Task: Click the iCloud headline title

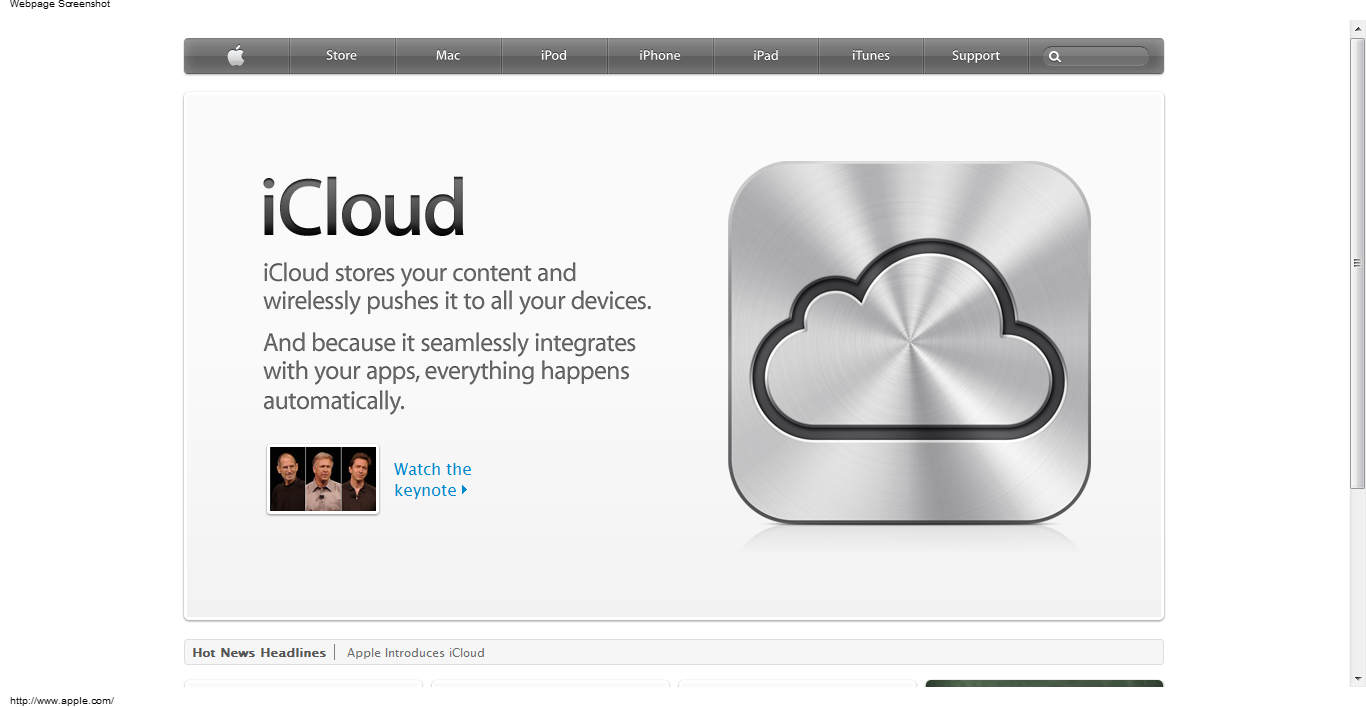Action: [364, 208]
